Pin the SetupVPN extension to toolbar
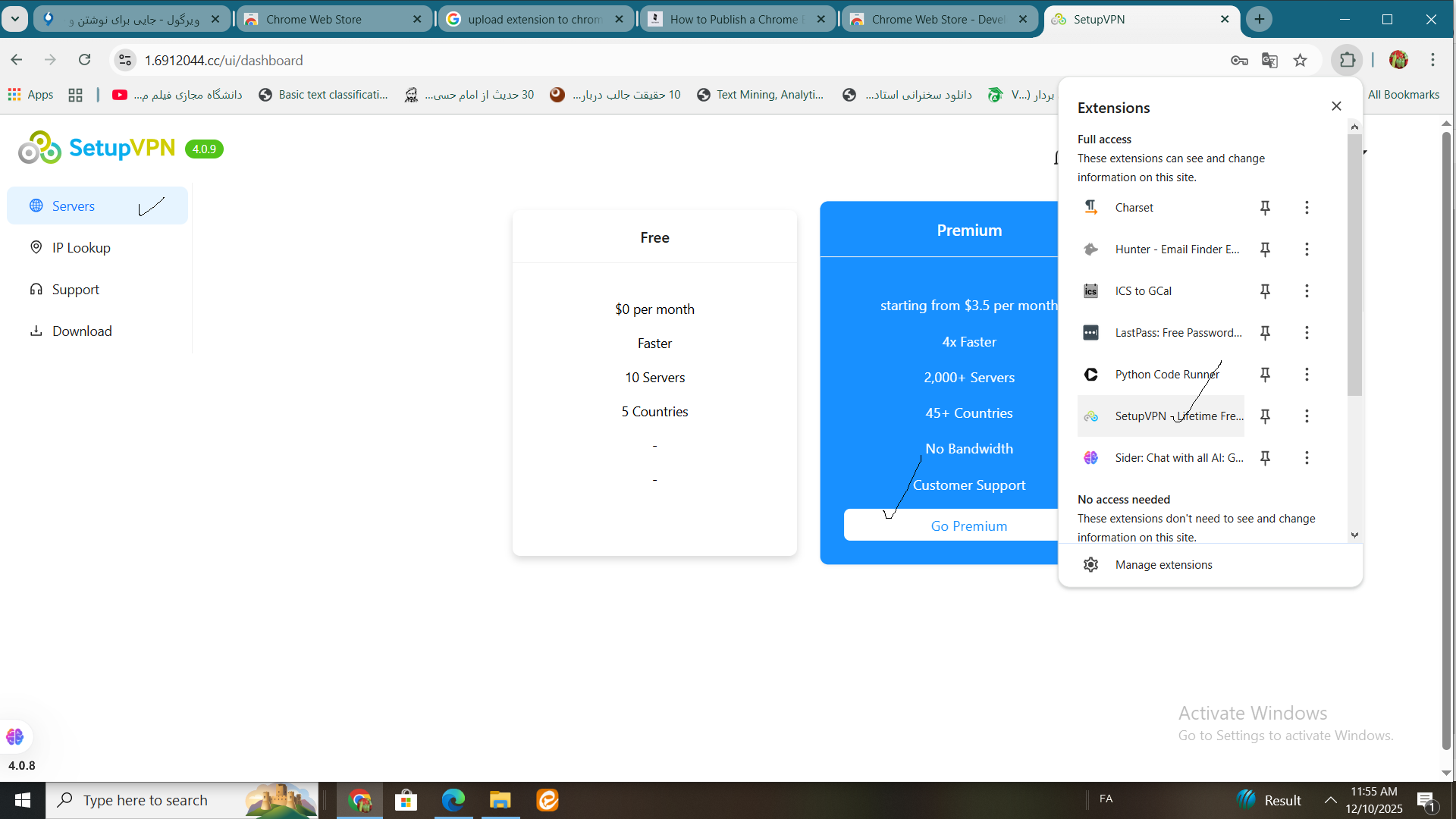 [x=1265, y=416]
